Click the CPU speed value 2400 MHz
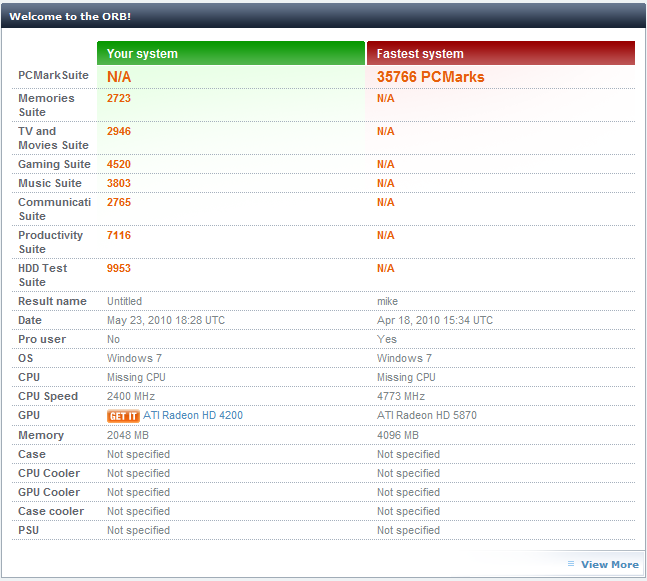The width and height of the screenshot is (647, 581). point(131,397)
